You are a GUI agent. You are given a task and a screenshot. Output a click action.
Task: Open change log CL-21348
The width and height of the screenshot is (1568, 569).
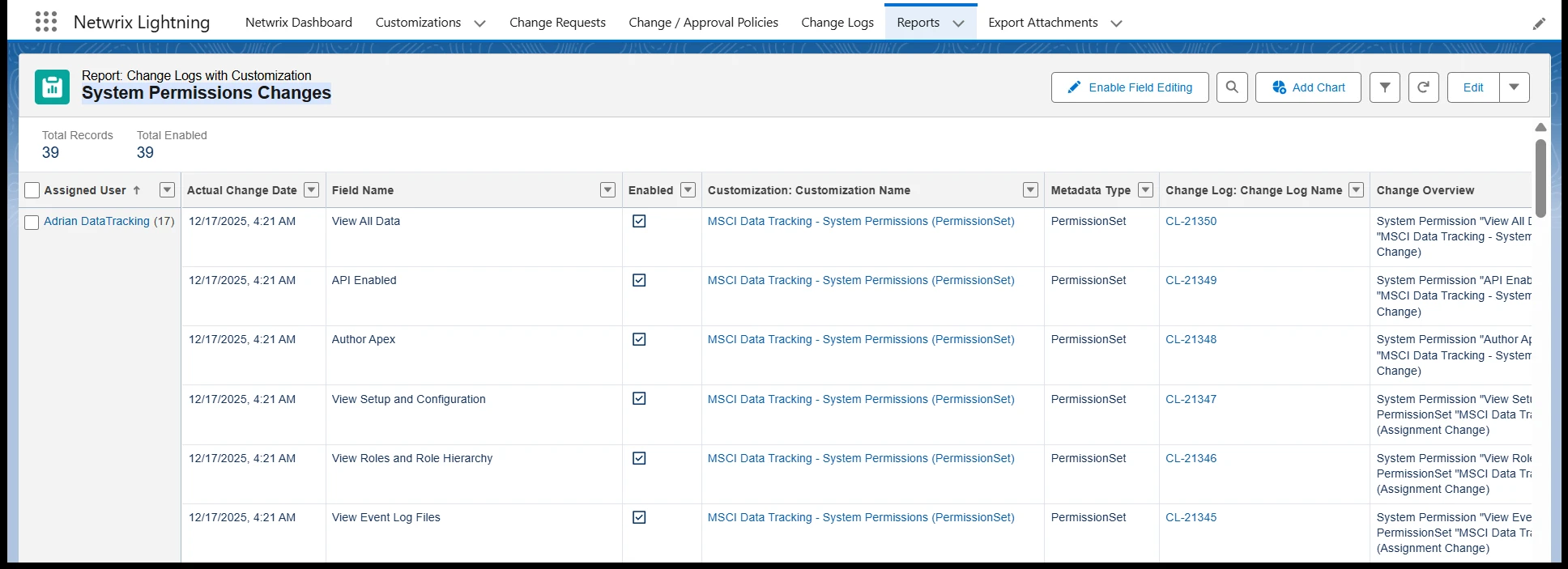(x=1191, y=339)
